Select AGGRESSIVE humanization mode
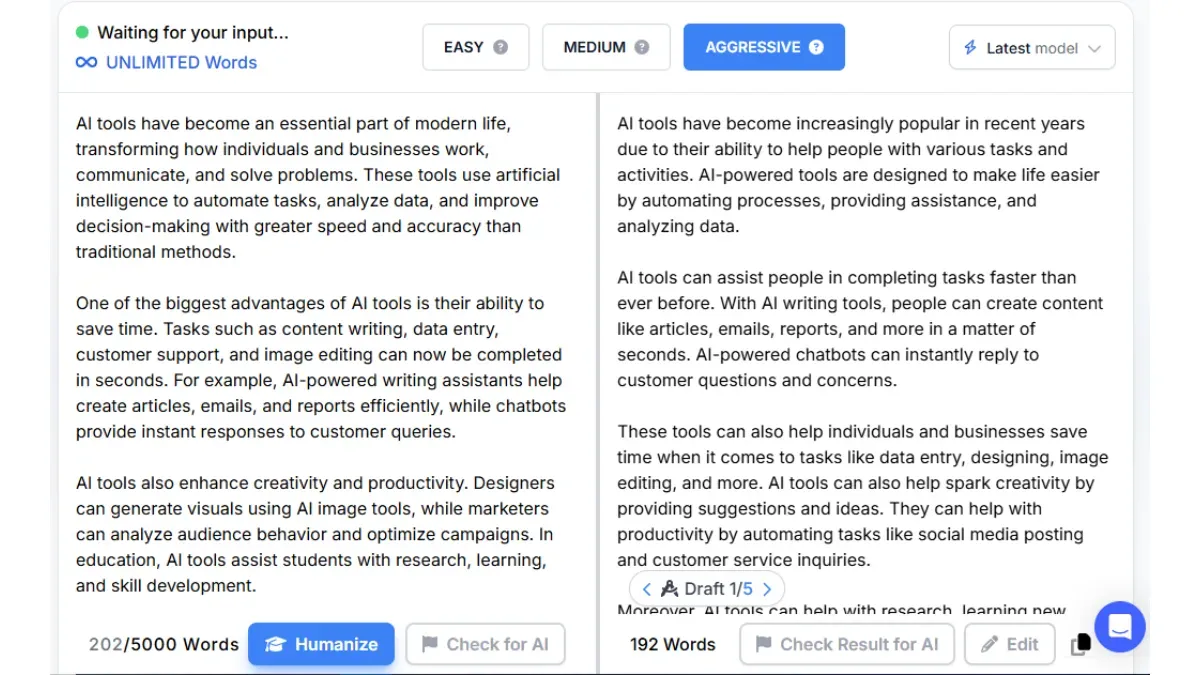Viewport: 1200px width, 675px height. pos(764,47)
